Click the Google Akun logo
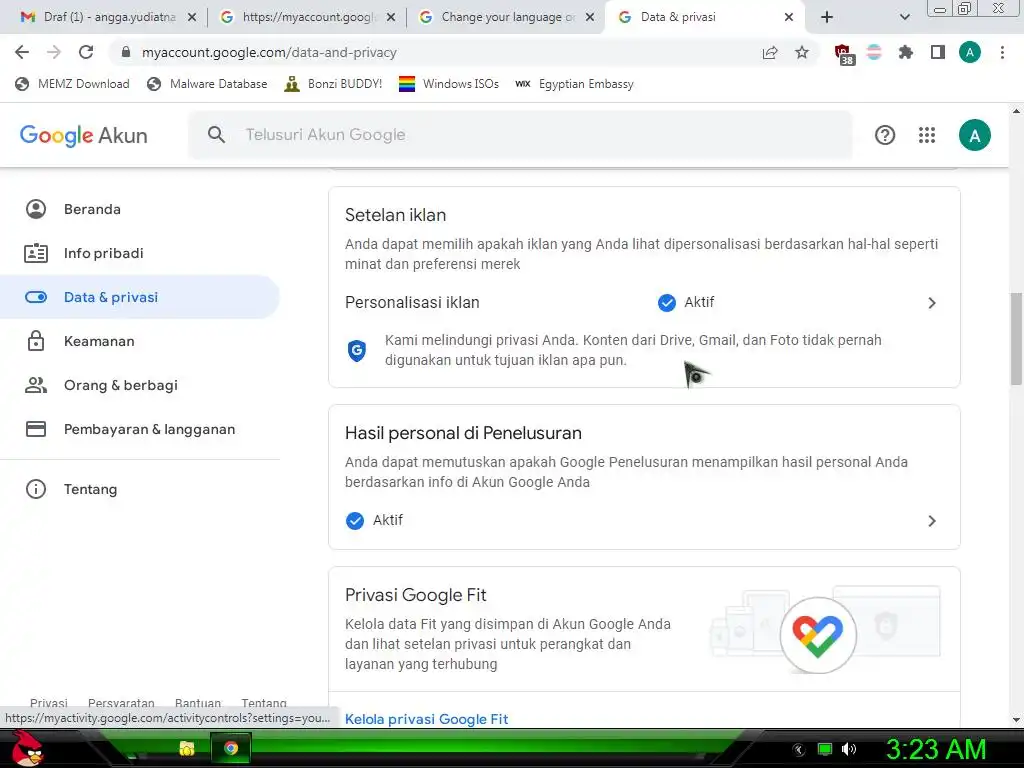The height and width of the screenshot is (768, 1024). coord(84,135)
